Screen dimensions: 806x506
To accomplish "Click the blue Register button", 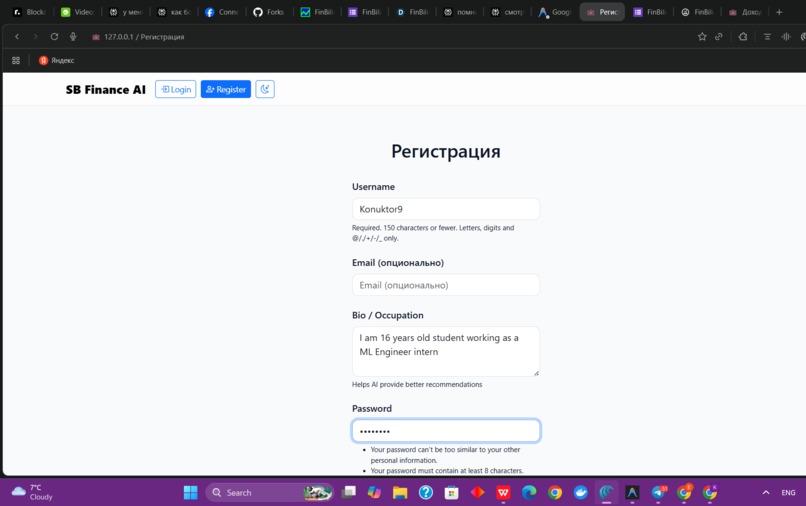I will [x=226, y=89].
